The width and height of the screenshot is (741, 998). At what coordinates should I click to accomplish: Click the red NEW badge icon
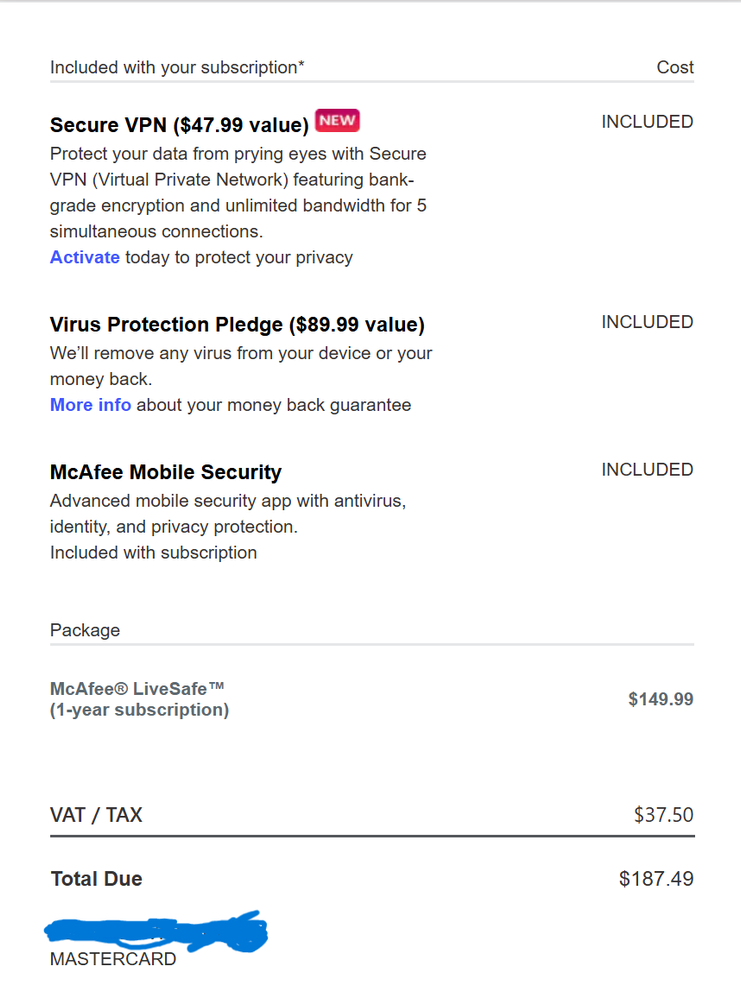337,121
